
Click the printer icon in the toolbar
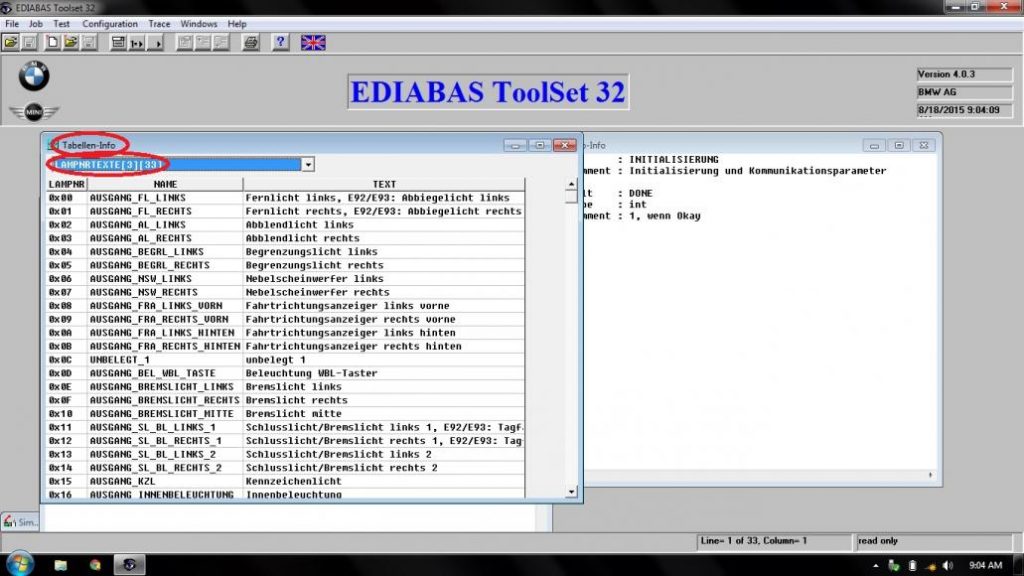pyautogui.click(x=251, y=43)
